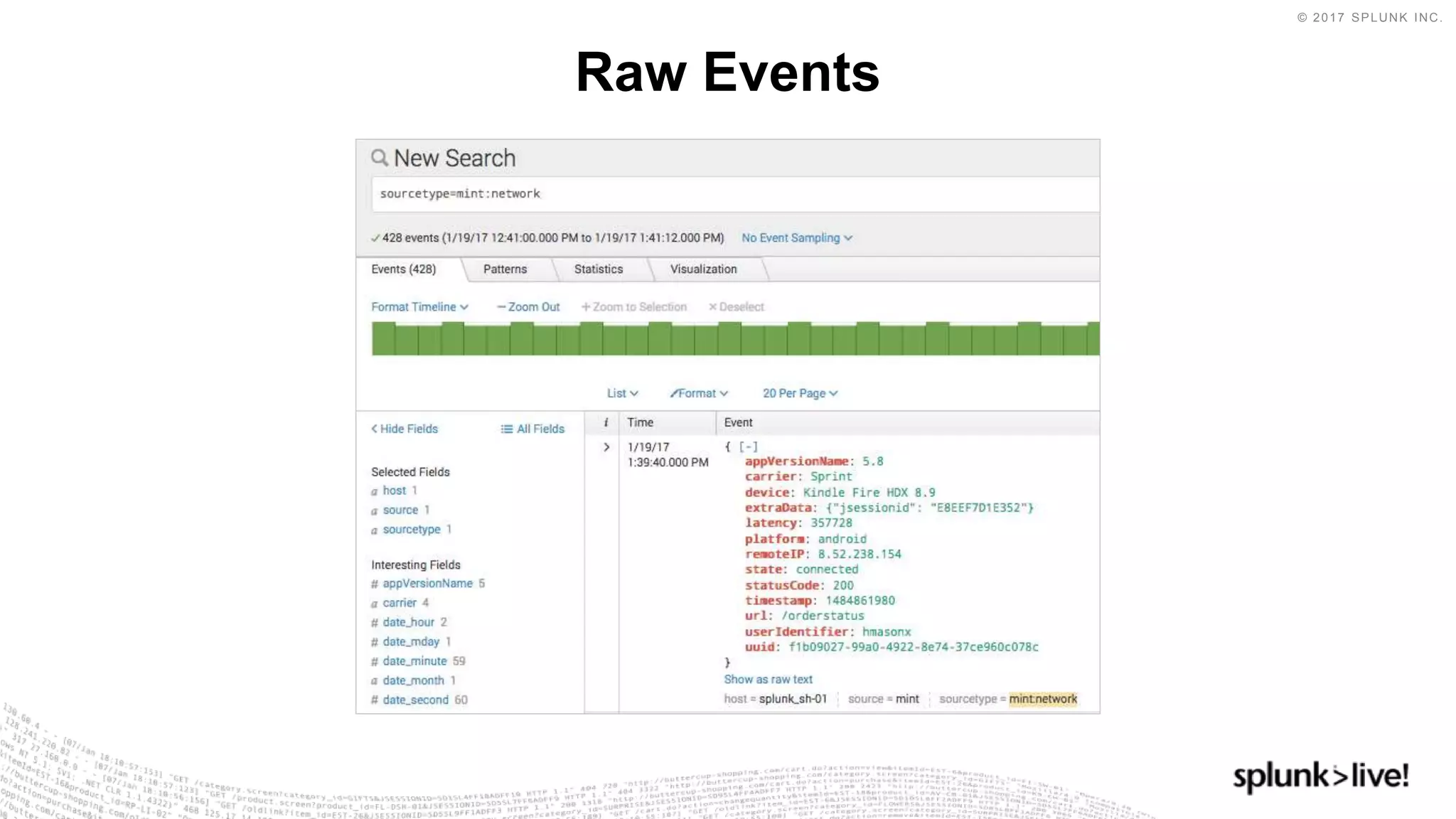The image size is (1456, 819).
Task: Click url value /orderstatus
Action: [x=823, y=616]
